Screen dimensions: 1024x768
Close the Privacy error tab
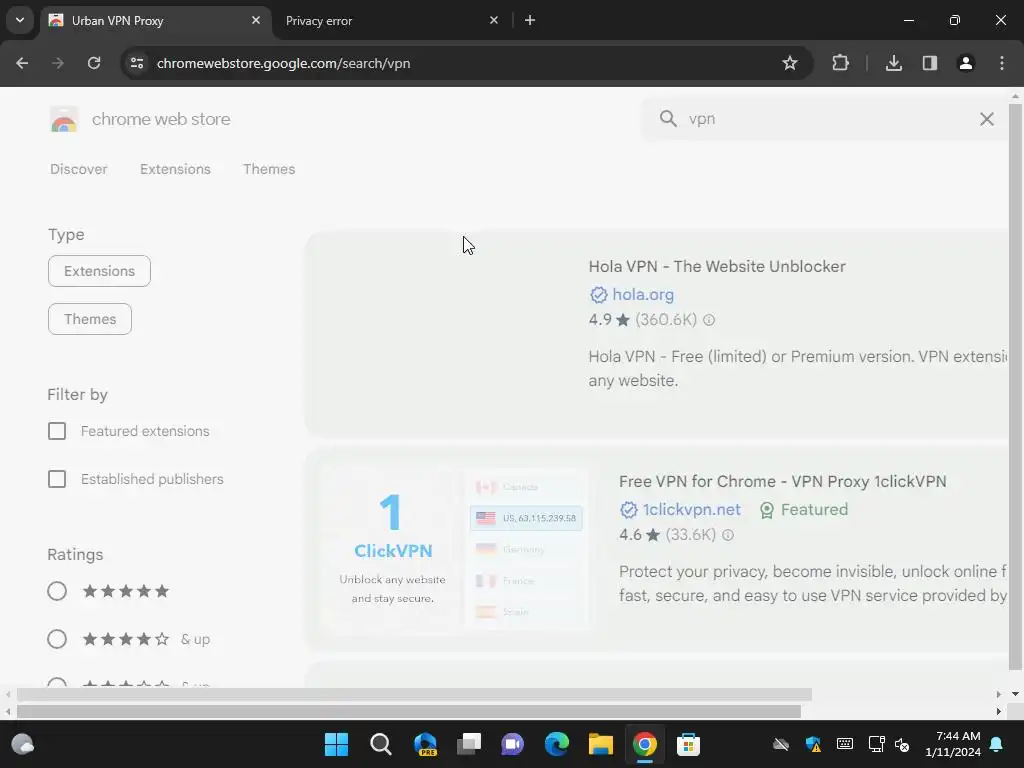tap(494, 20)
